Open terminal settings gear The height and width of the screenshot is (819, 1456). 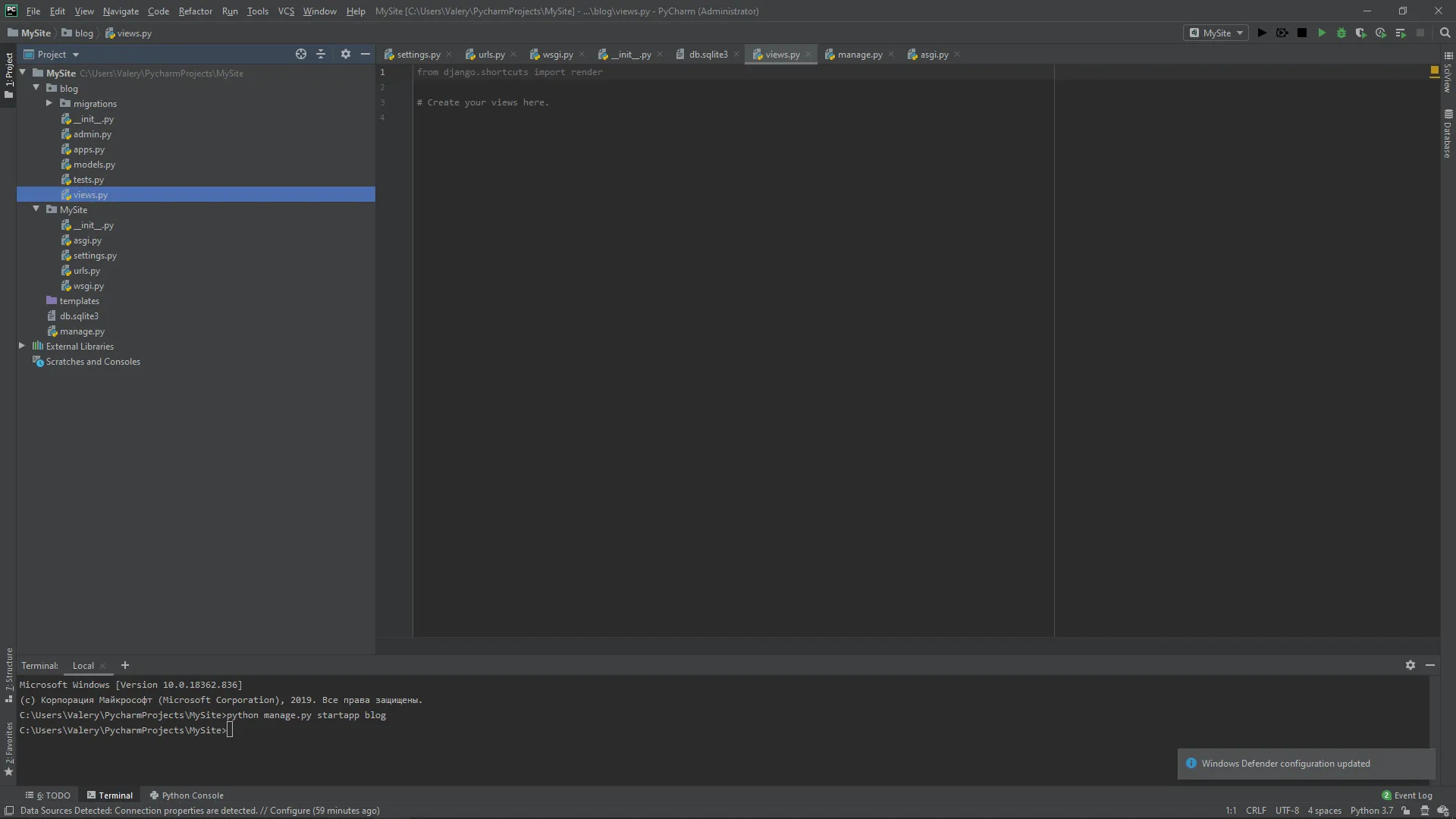(x=1410, y=665)
